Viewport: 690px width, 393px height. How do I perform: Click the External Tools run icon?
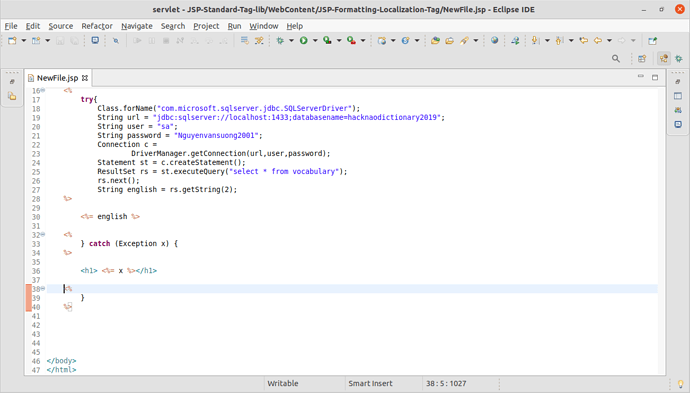coord(351,40)
